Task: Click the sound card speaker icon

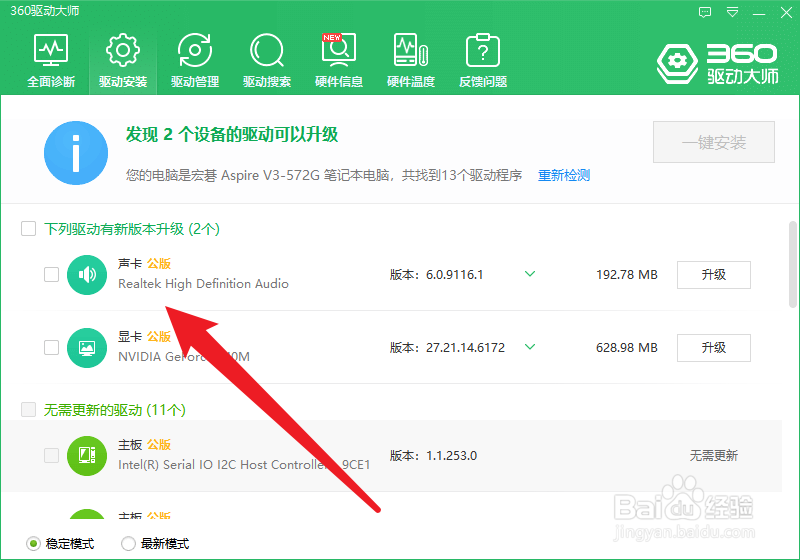Action: 87,275
